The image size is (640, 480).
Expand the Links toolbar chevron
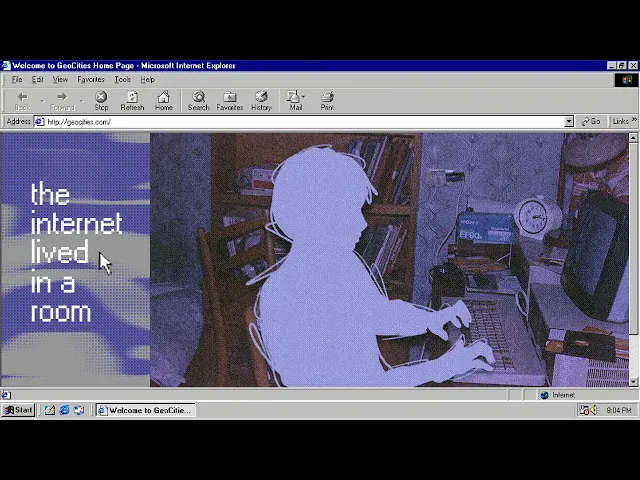pyautogui.click(x=634, y=120)
